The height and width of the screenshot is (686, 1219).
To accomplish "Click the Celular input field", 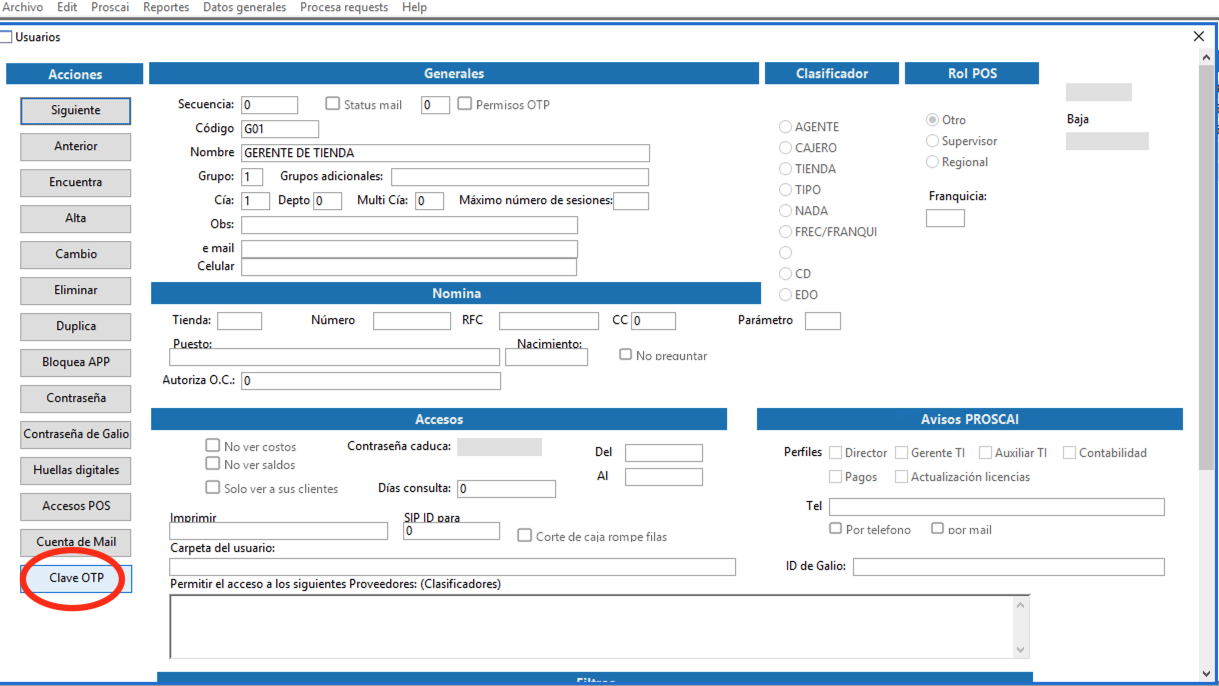I will pos(409,267).
